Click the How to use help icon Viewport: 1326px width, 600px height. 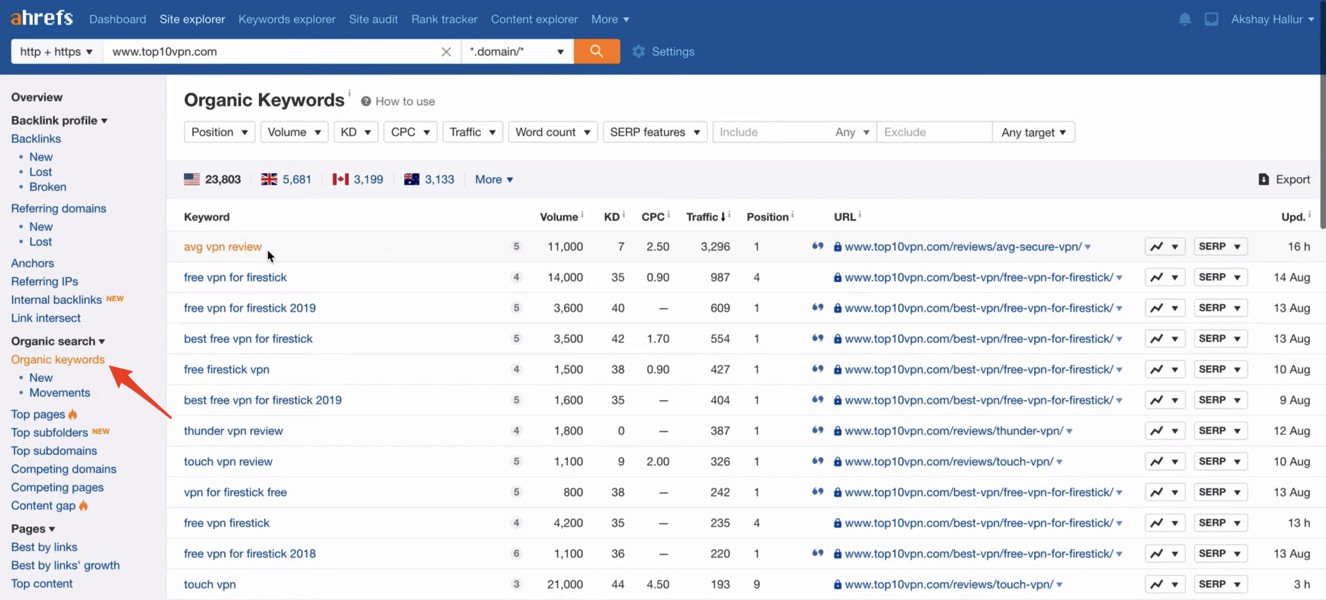click(x=366, y=101)
